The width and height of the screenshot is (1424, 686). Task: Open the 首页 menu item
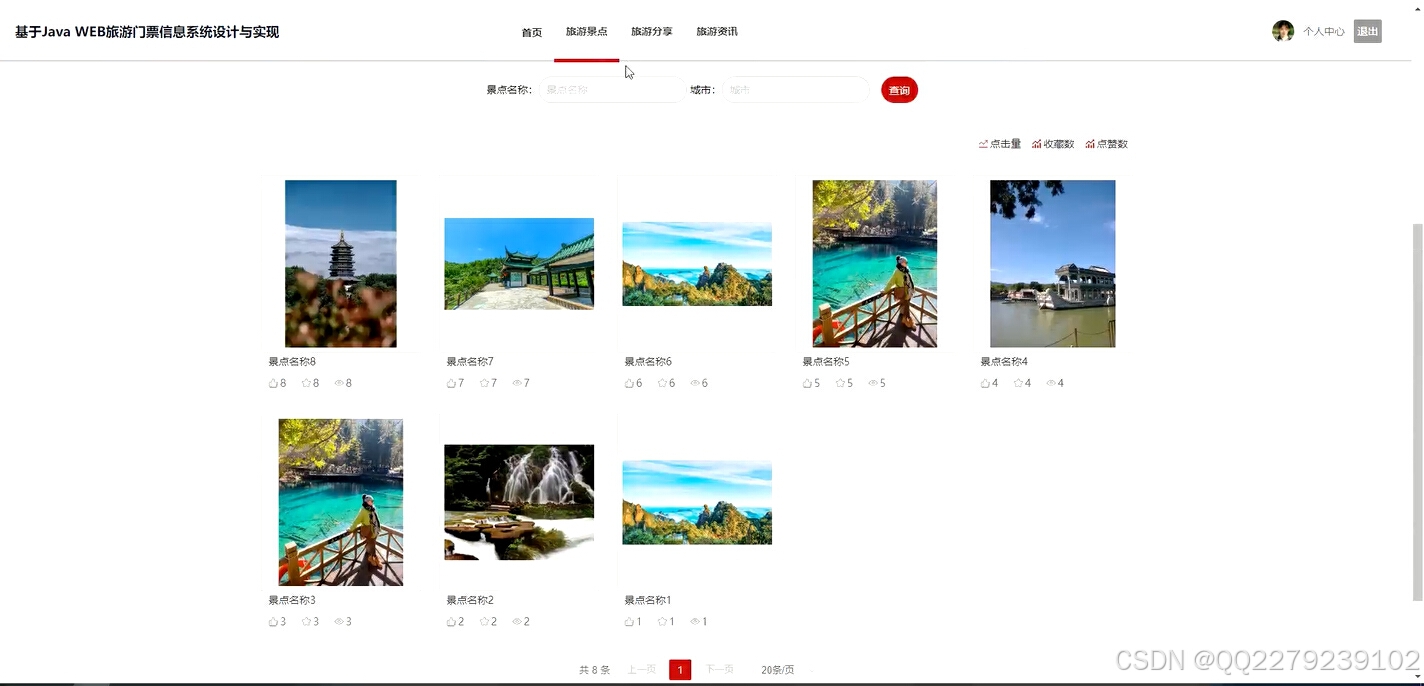[531, 31]
